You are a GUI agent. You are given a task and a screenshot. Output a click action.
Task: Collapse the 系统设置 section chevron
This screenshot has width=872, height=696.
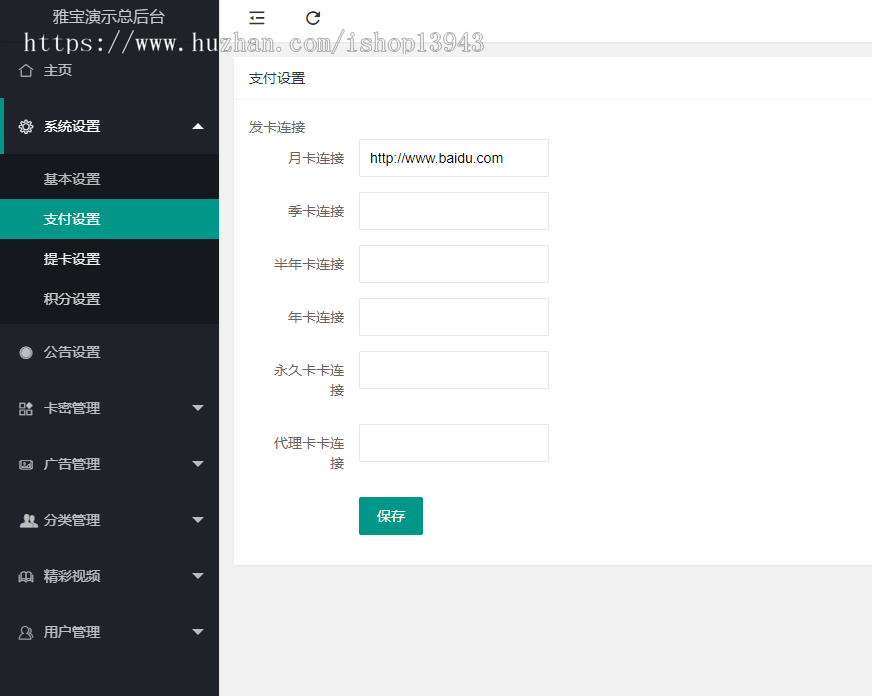[198, 126]
